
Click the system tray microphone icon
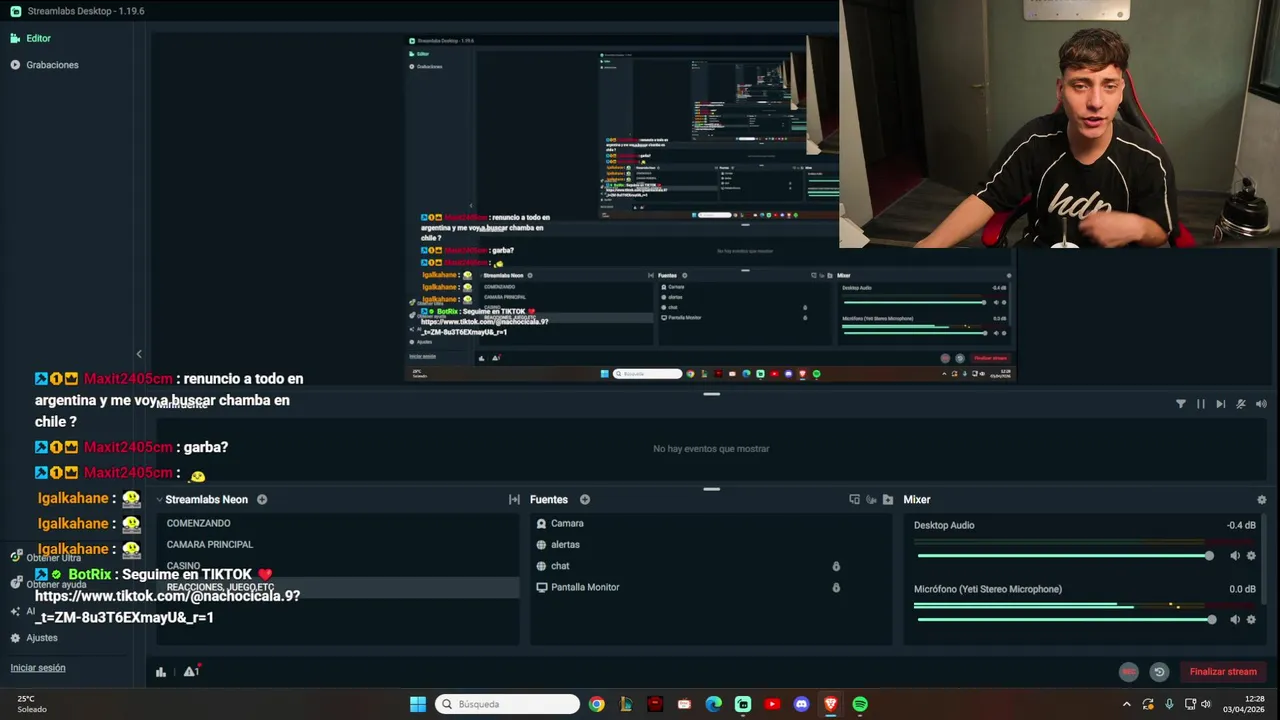click(1169, 704)
